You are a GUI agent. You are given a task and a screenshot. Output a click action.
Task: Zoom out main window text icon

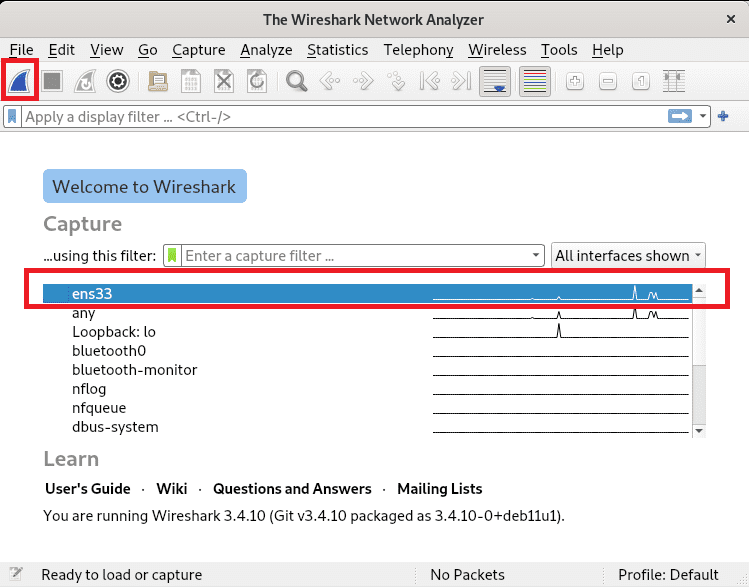click(x=608, y=81)
